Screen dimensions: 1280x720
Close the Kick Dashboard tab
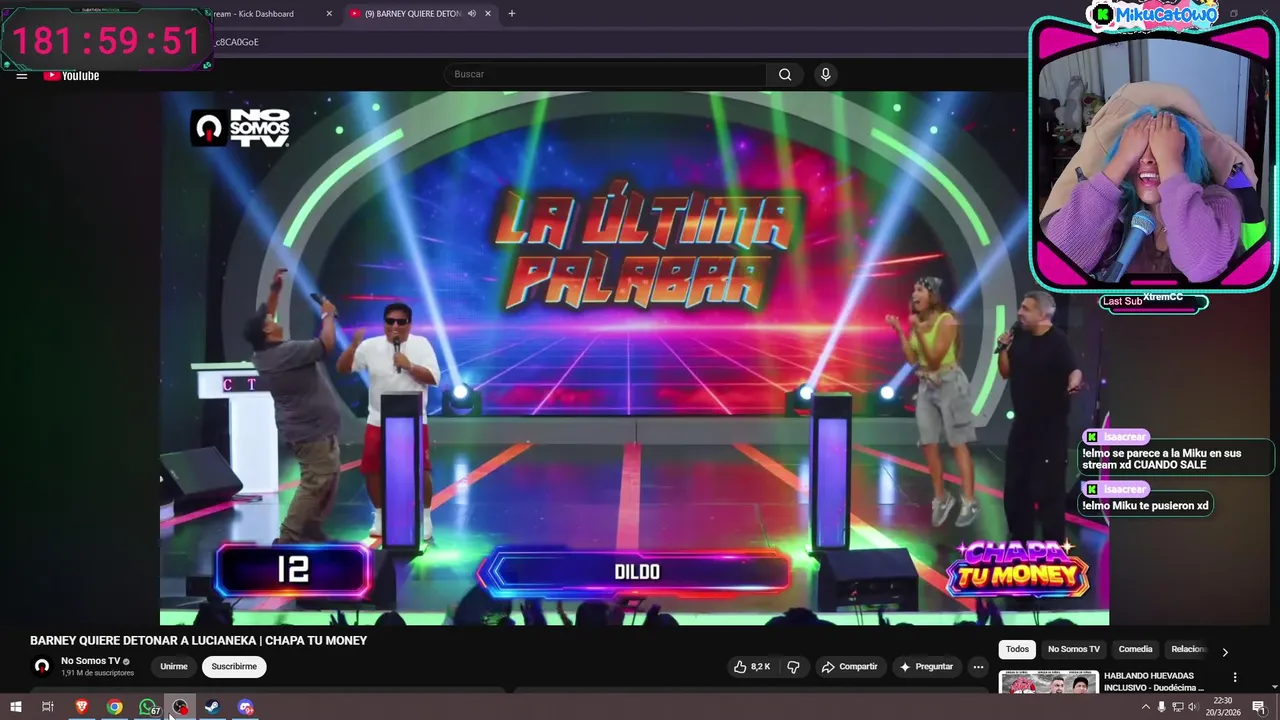[x=329, y=14]
